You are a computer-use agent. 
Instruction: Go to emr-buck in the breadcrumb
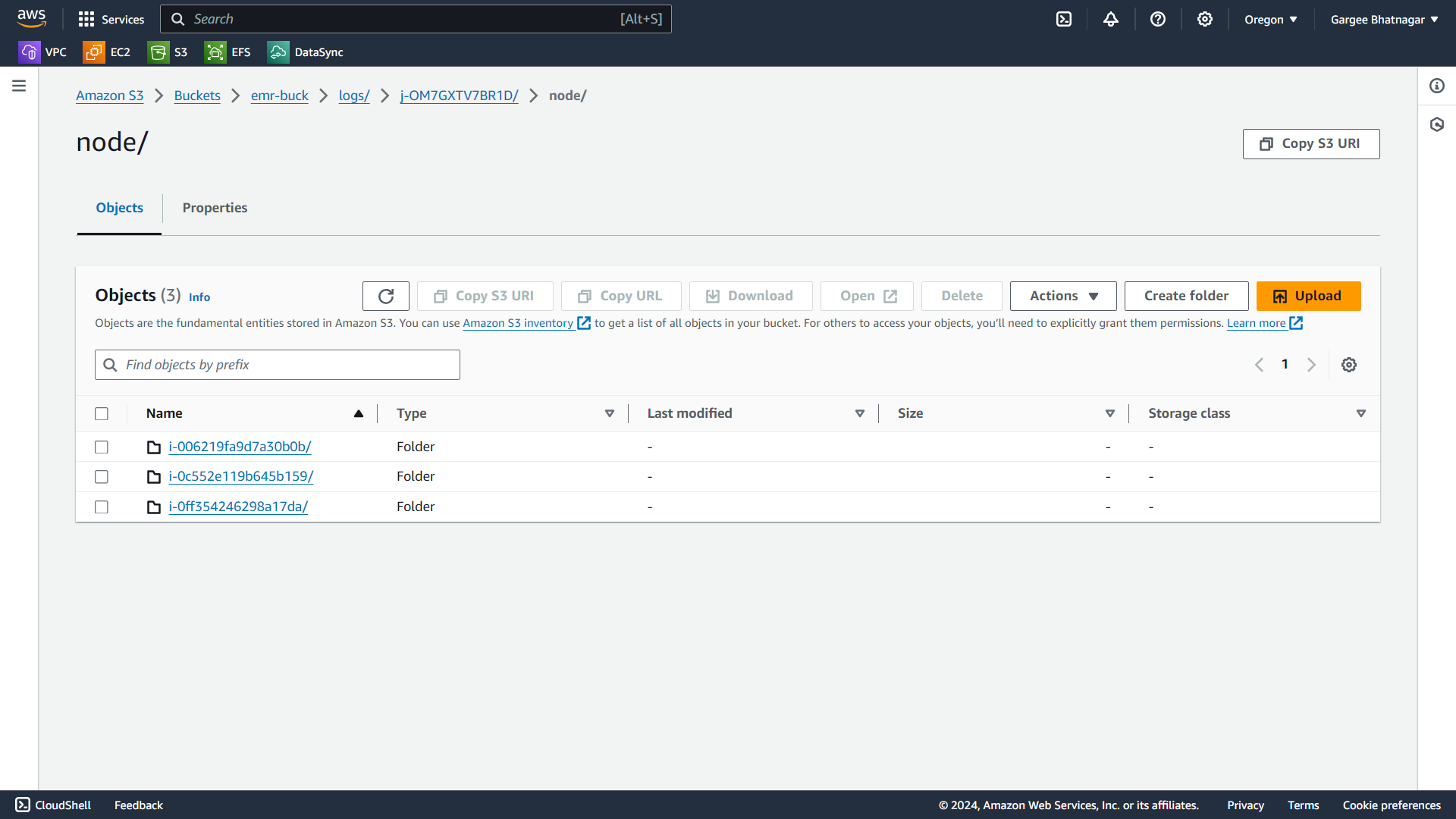click(x=279, y=96)
